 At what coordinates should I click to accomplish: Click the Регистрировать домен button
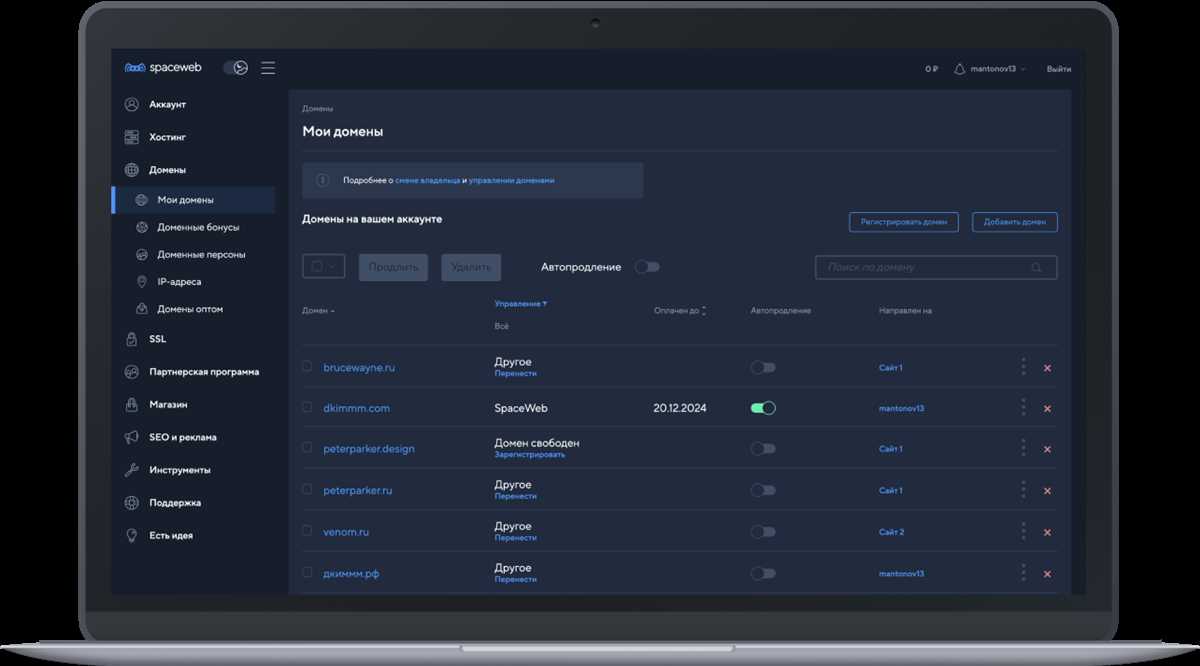(904, 222)
